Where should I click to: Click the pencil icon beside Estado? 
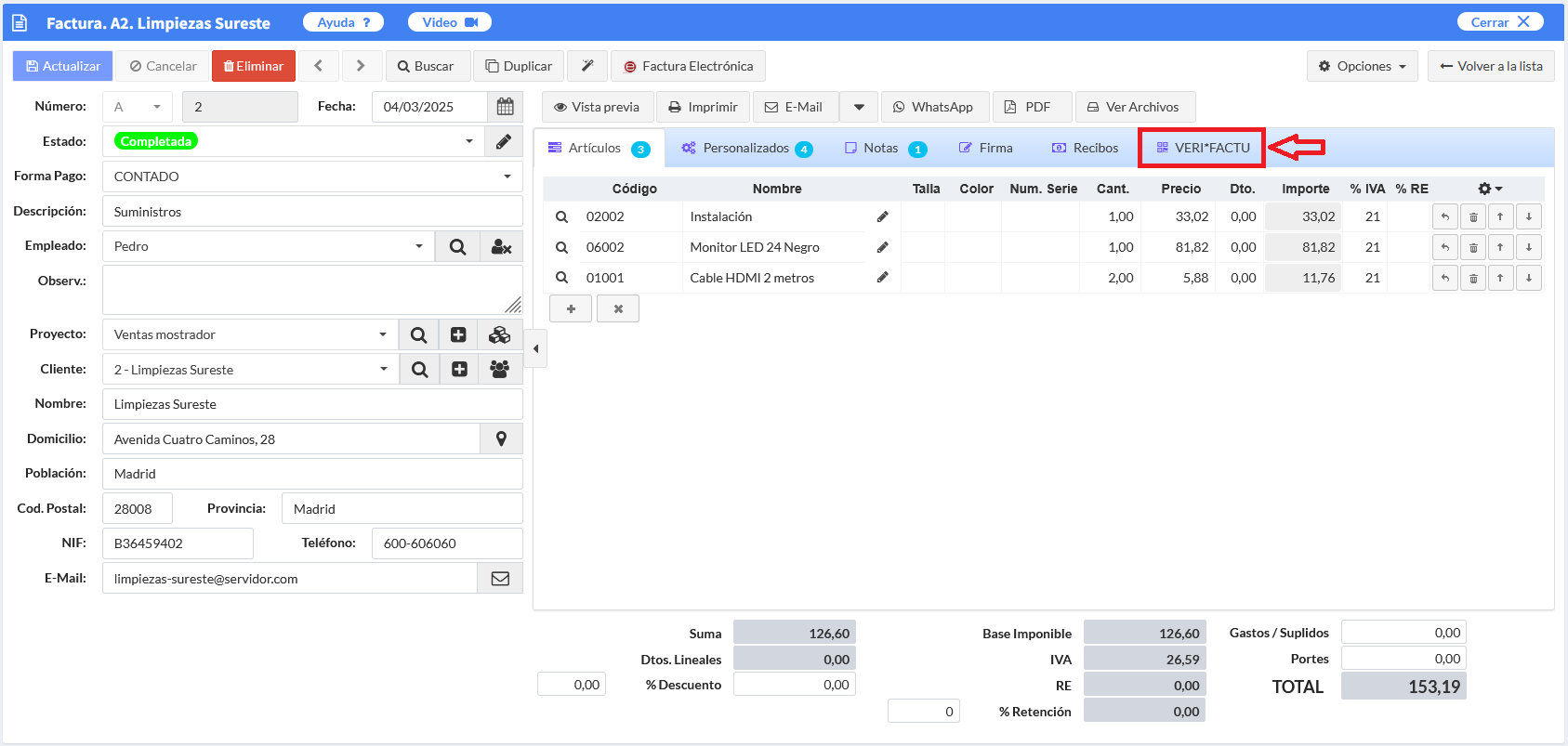coord(503,142)
